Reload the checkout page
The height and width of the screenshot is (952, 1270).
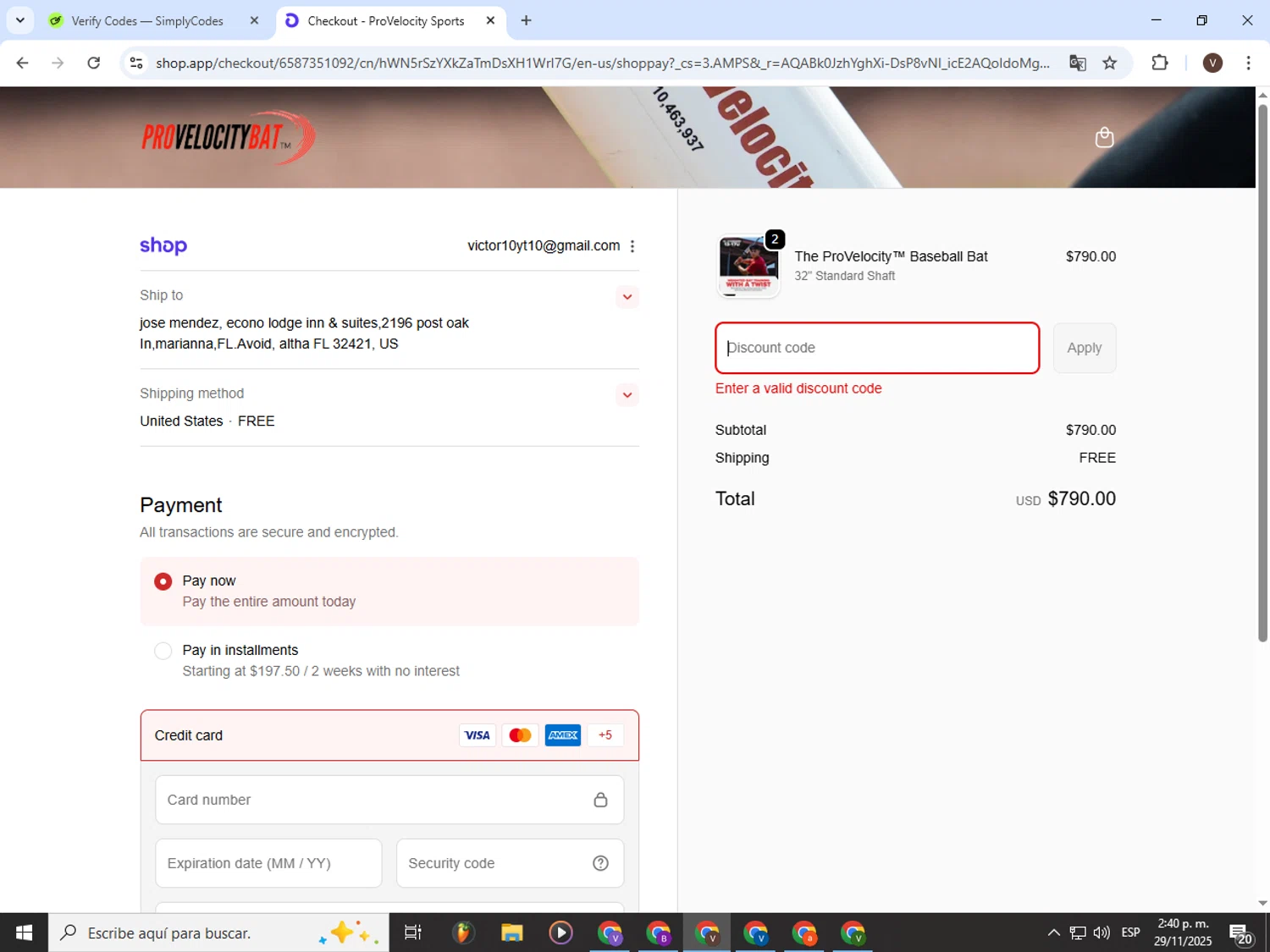point(94,63)
